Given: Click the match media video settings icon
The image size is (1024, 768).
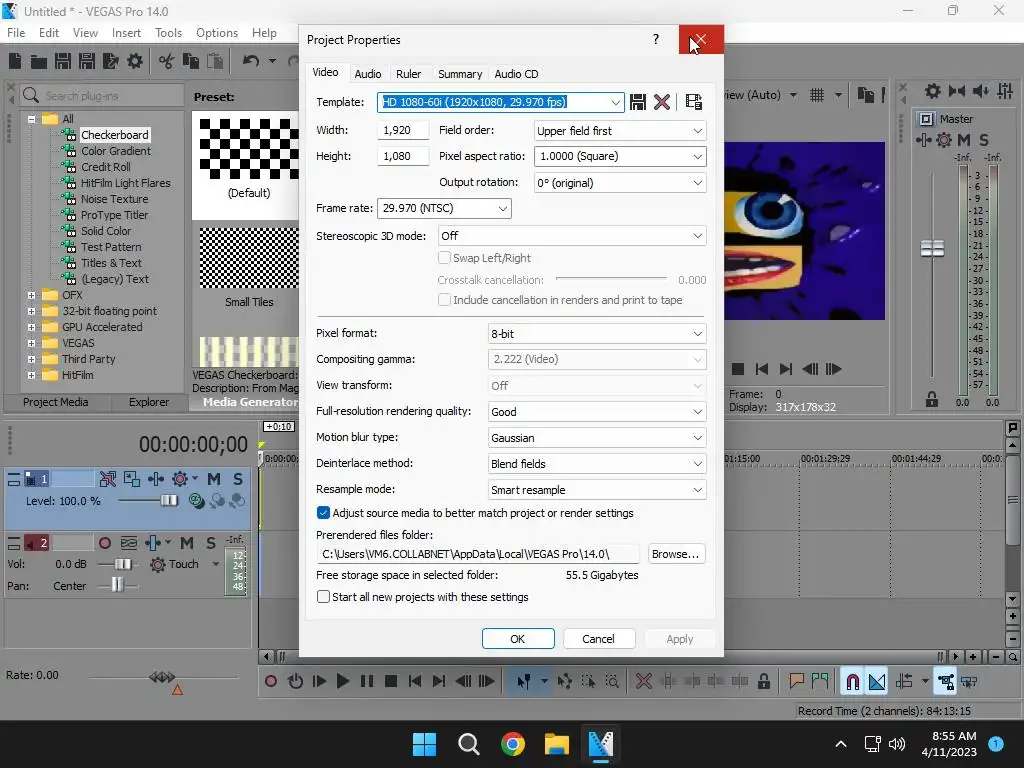Looking at the screenshot, I should point(694,102).
